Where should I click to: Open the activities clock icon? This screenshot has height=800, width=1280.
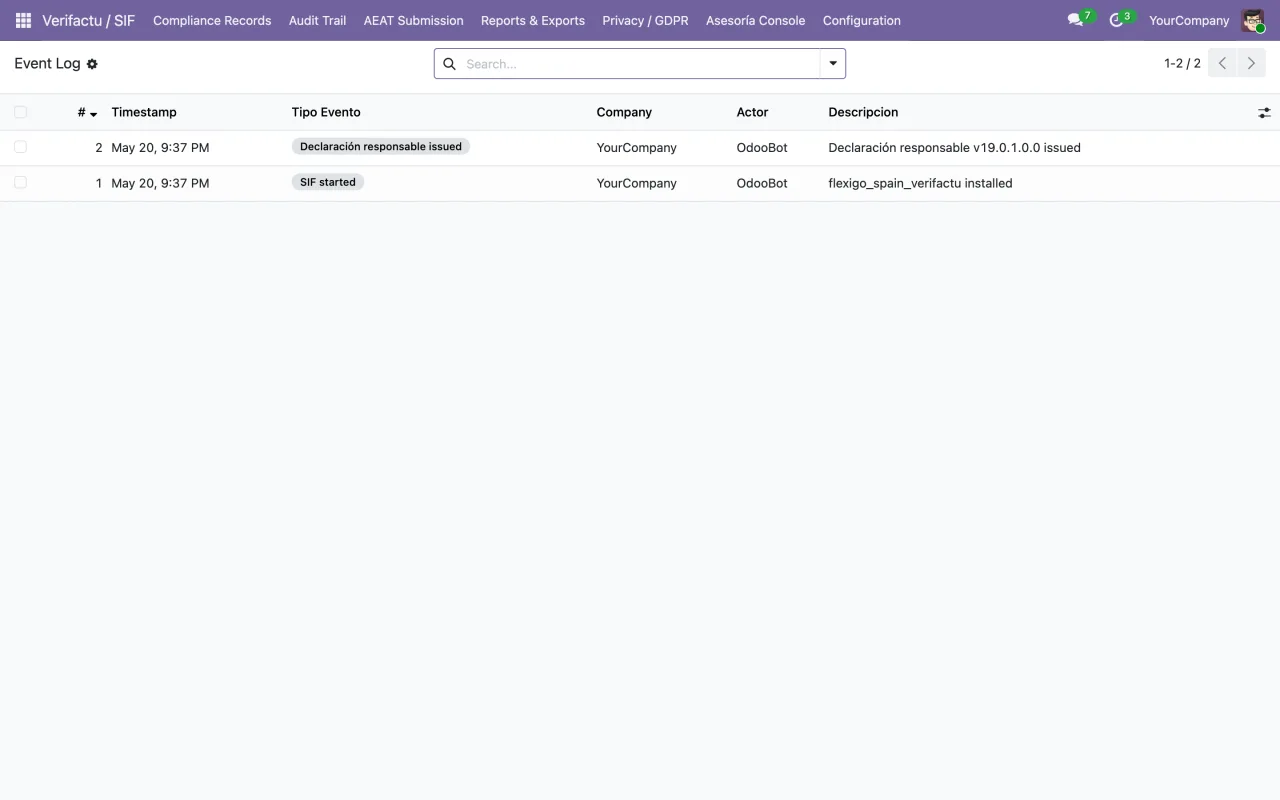click(1117, 20)
